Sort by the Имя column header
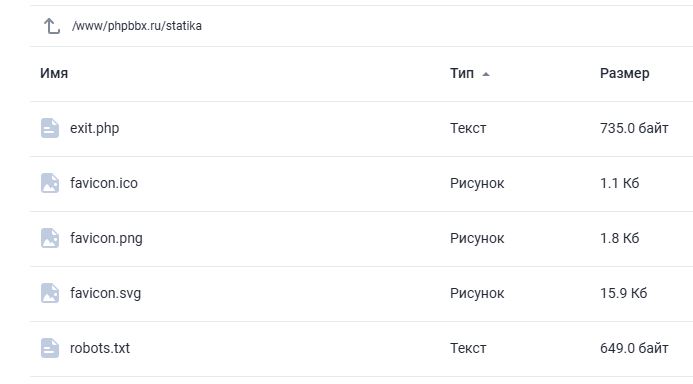 [54, 73]
